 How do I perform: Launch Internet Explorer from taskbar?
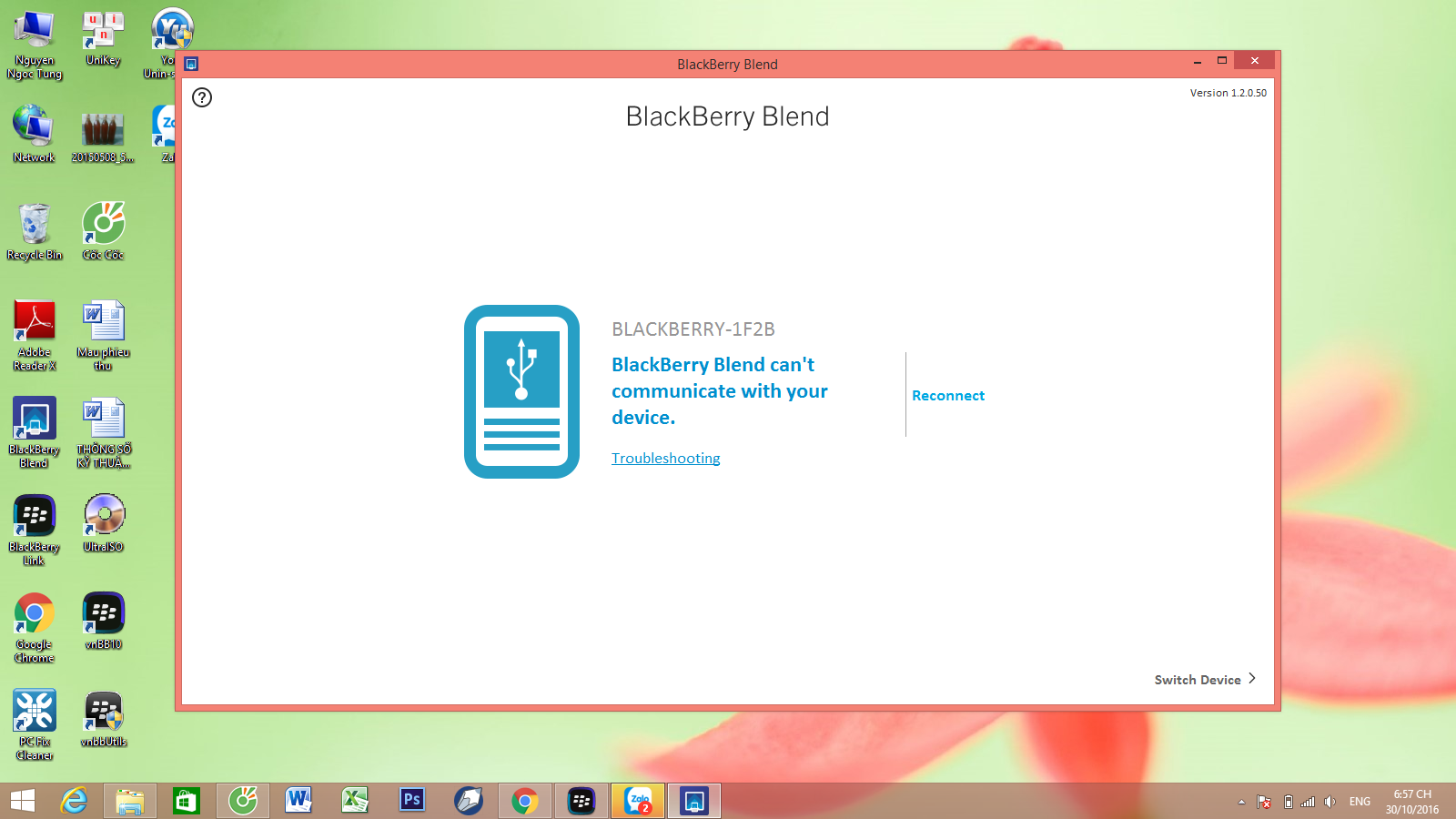74,801
